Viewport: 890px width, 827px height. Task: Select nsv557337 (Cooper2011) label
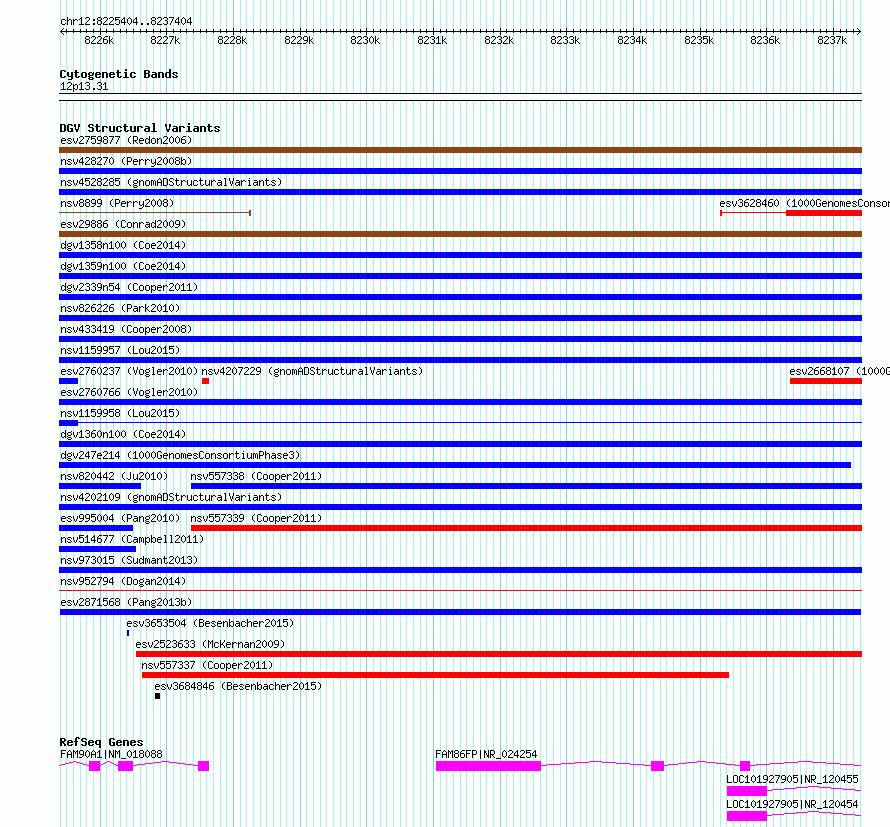207,665
